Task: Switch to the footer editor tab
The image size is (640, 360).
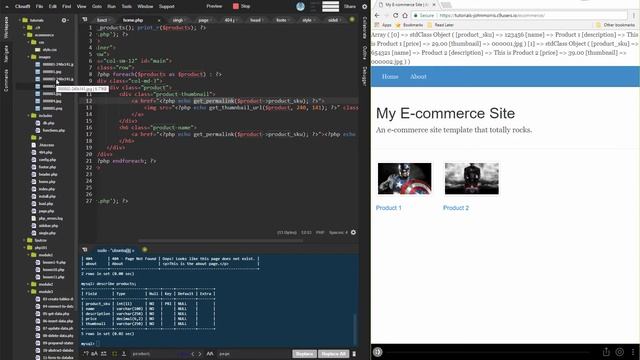Action: pos(281,20)
